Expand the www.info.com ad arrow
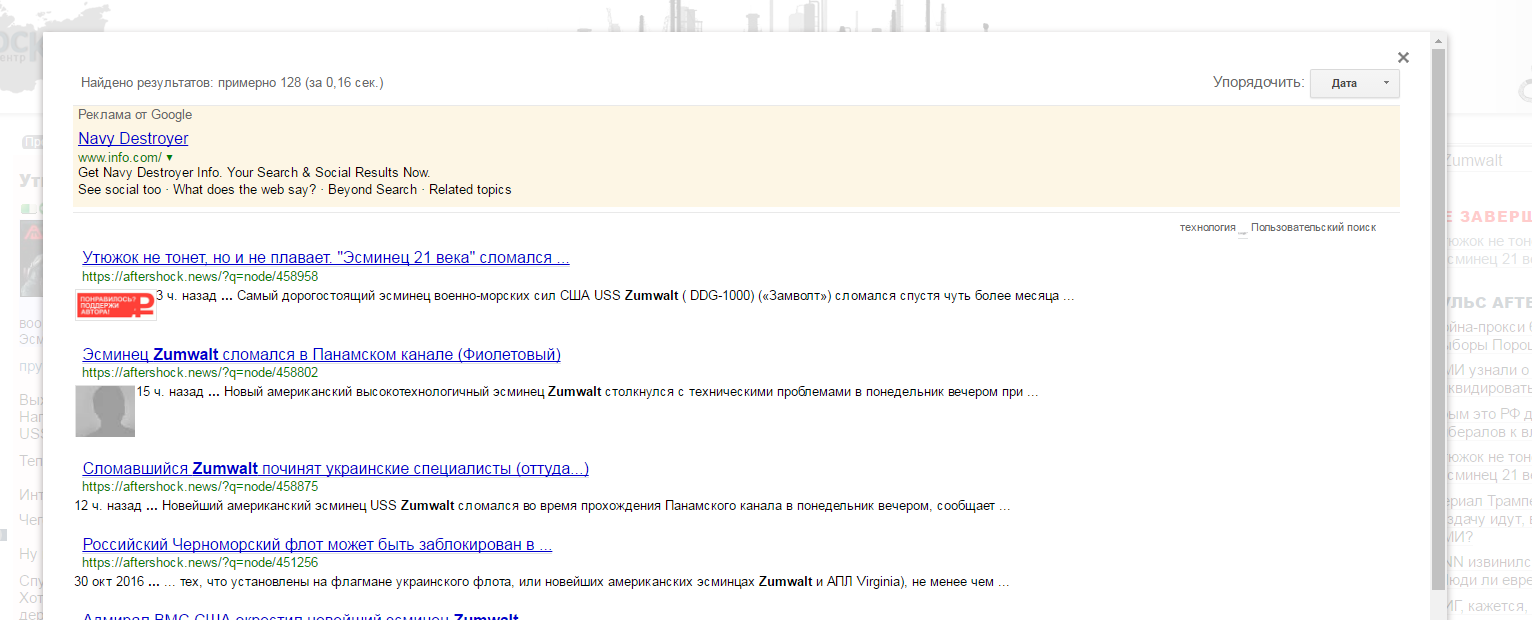This screenshot has height=620, width=1532. [x=170, y=158]
